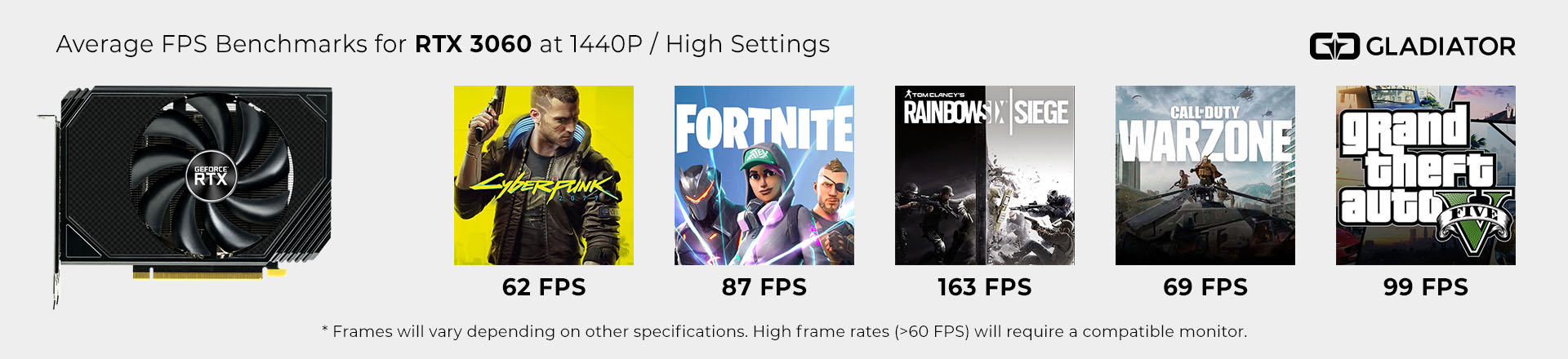Select the Fortnite game cover
Viewport: 1568px width, 359px height.
(764, 175)
